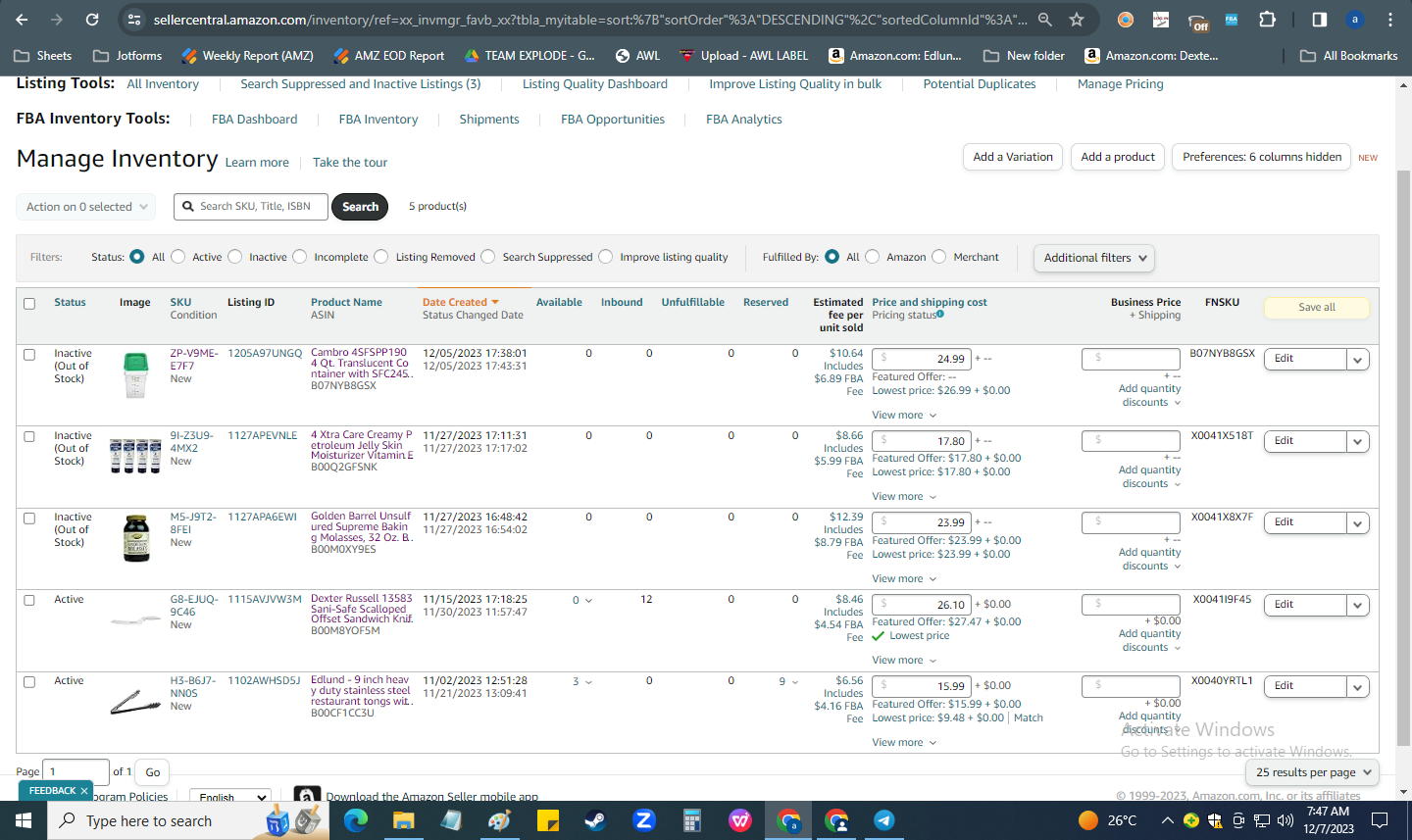This screenshot has width=1412, height=840.
Task: Open the browser extensions puzzle icon
Action: point(1267,20)
